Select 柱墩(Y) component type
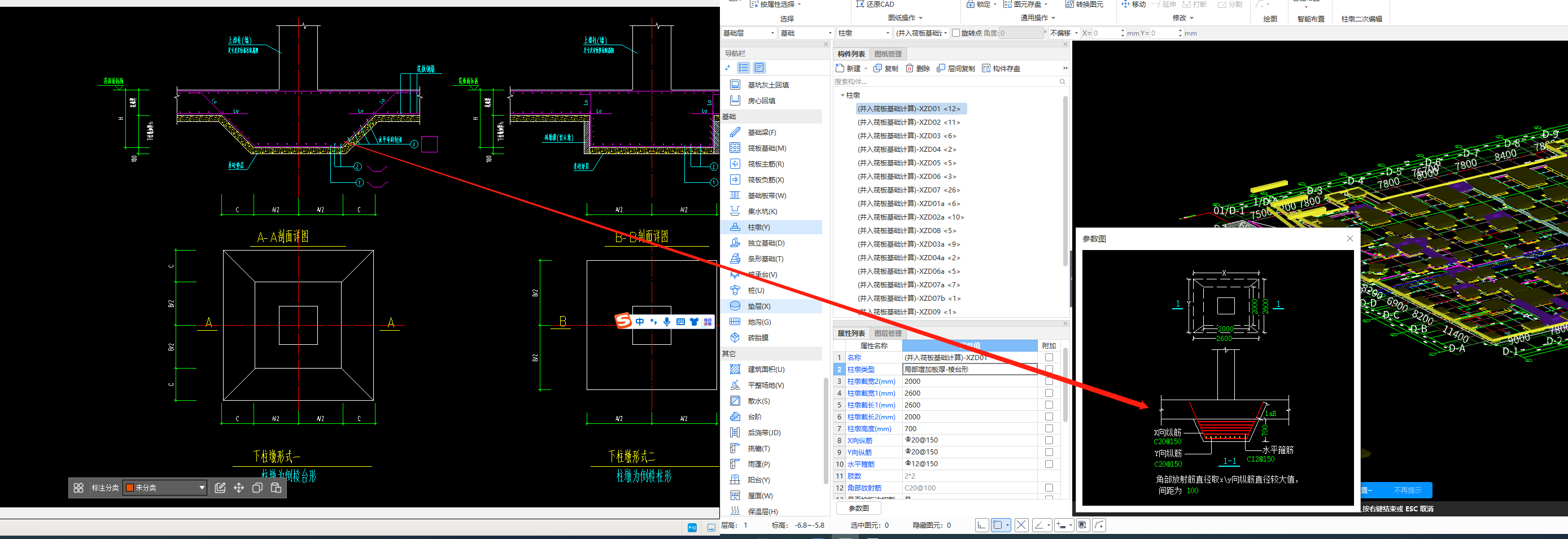The height and width of the screenshot is (539, 1568). [758, 227]
